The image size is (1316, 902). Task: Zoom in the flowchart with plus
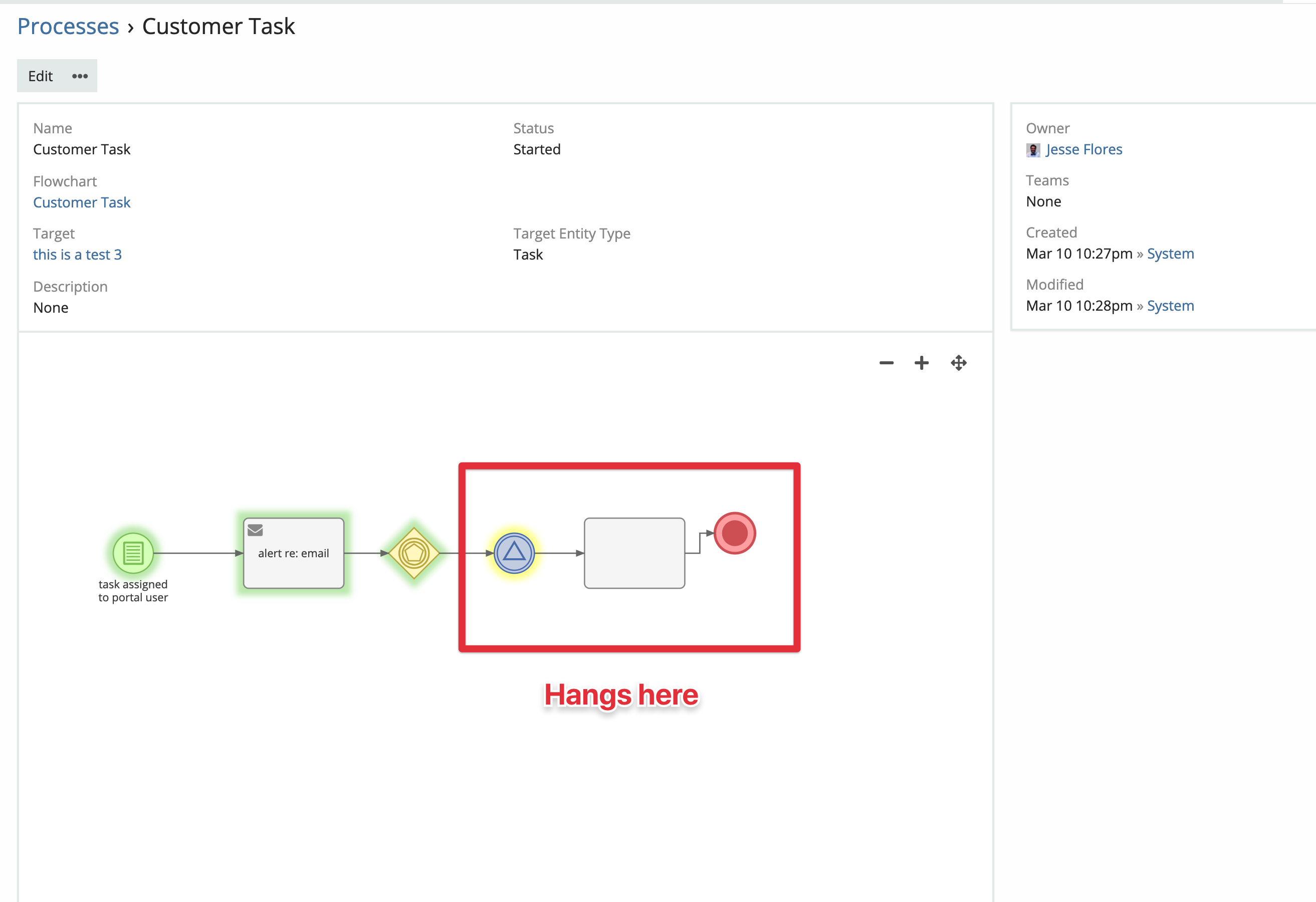921,363
